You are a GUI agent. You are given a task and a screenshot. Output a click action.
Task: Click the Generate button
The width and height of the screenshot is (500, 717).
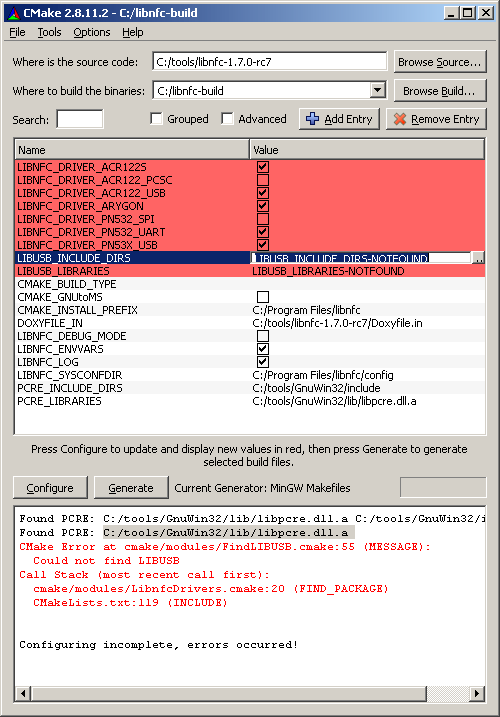[x=131, y=488]
